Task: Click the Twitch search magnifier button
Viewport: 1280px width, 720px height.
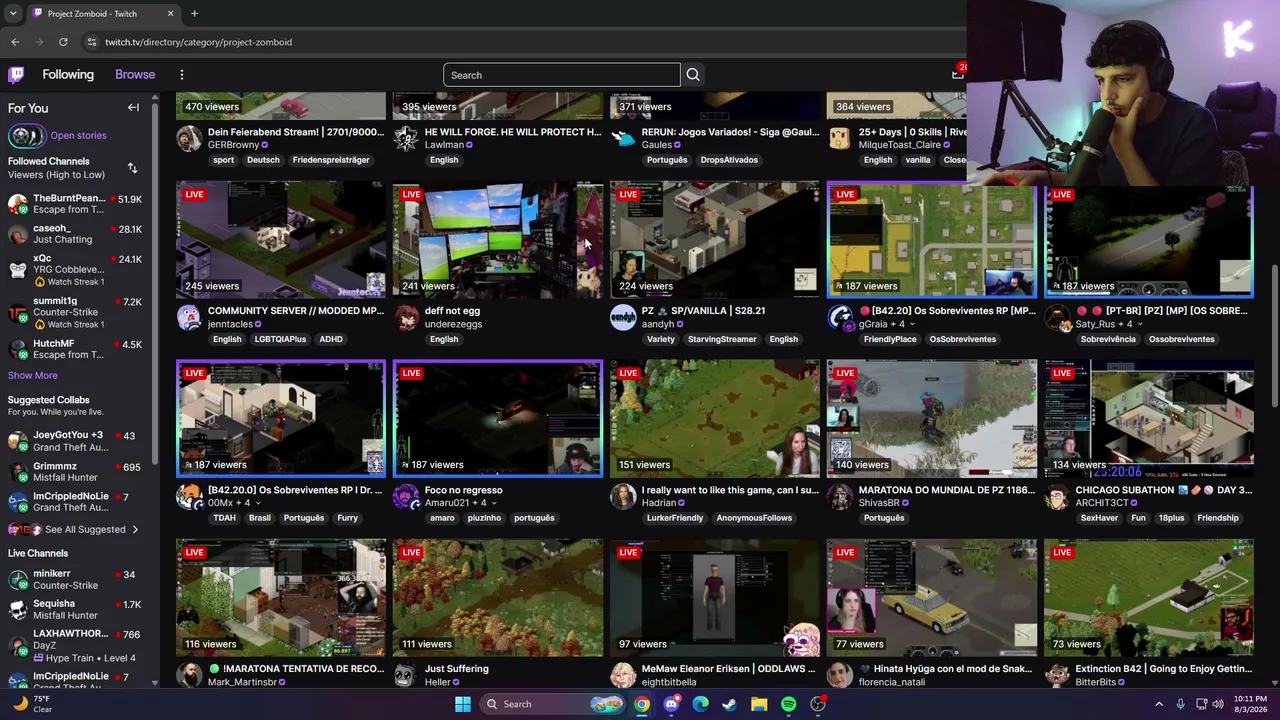Action: pyautogui.click(x=692, y=75)
